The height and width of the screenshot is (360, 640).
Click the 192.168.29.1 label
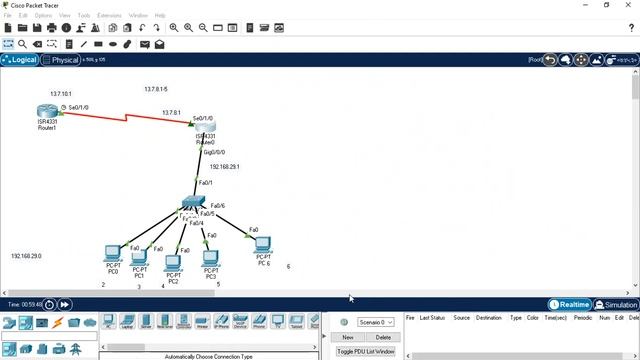point(224,167)
